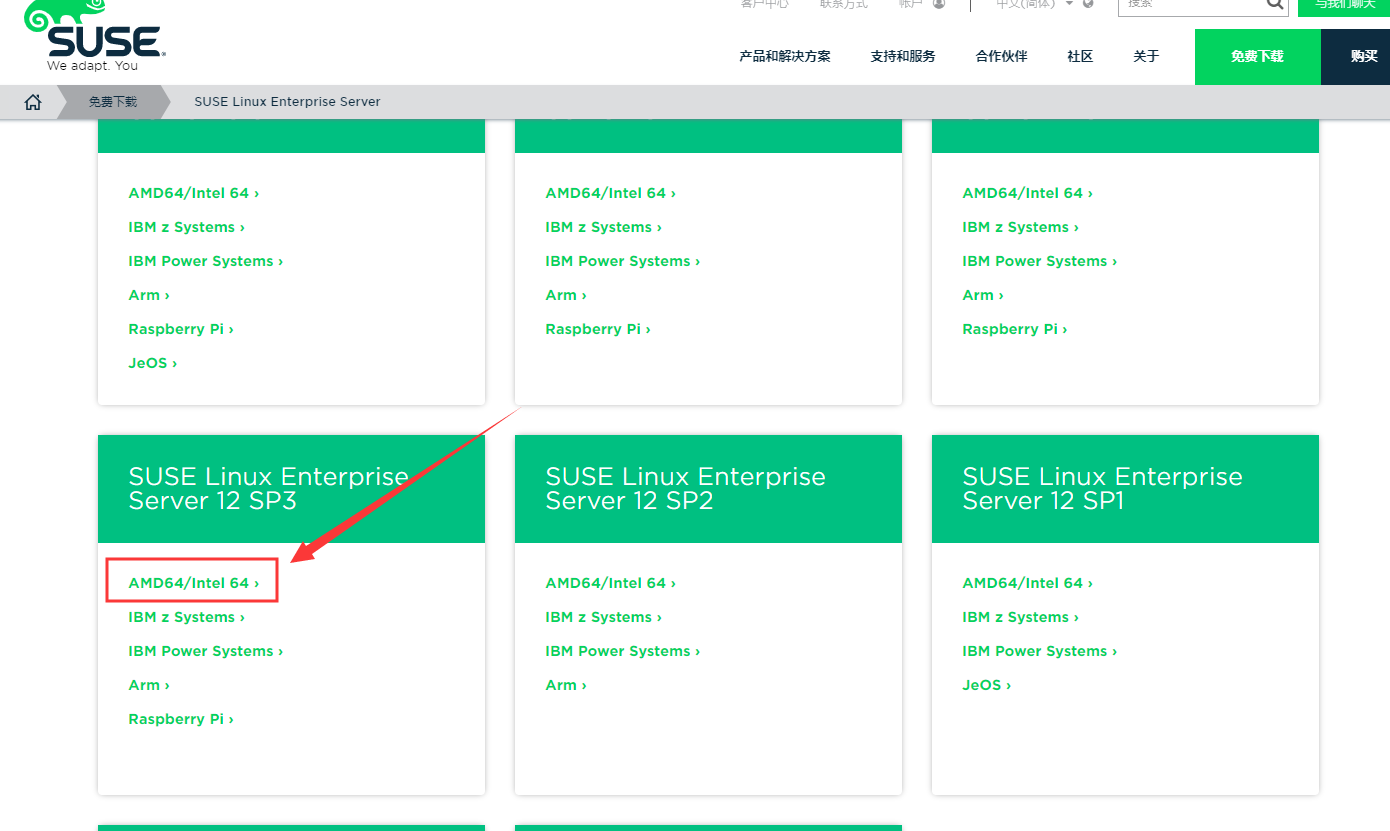Click the globe region icon beside the language selector
Viewport: 1390px width, 831px height.
tap(1088, 4)
